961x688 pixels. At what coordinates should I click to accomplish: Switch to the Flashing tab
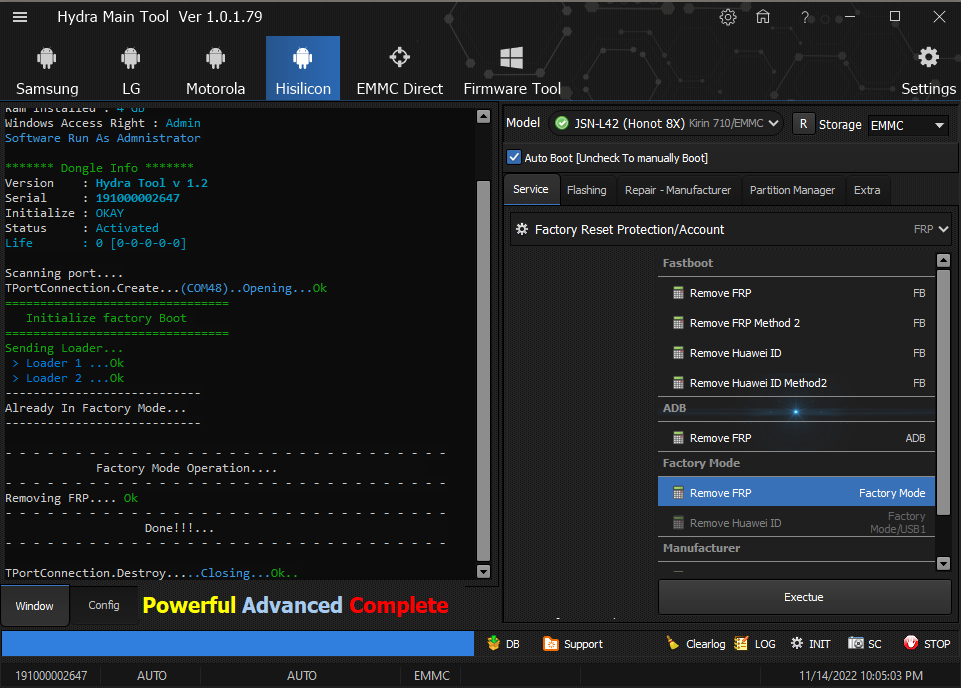pyautogui.click(x=586, y=190)
